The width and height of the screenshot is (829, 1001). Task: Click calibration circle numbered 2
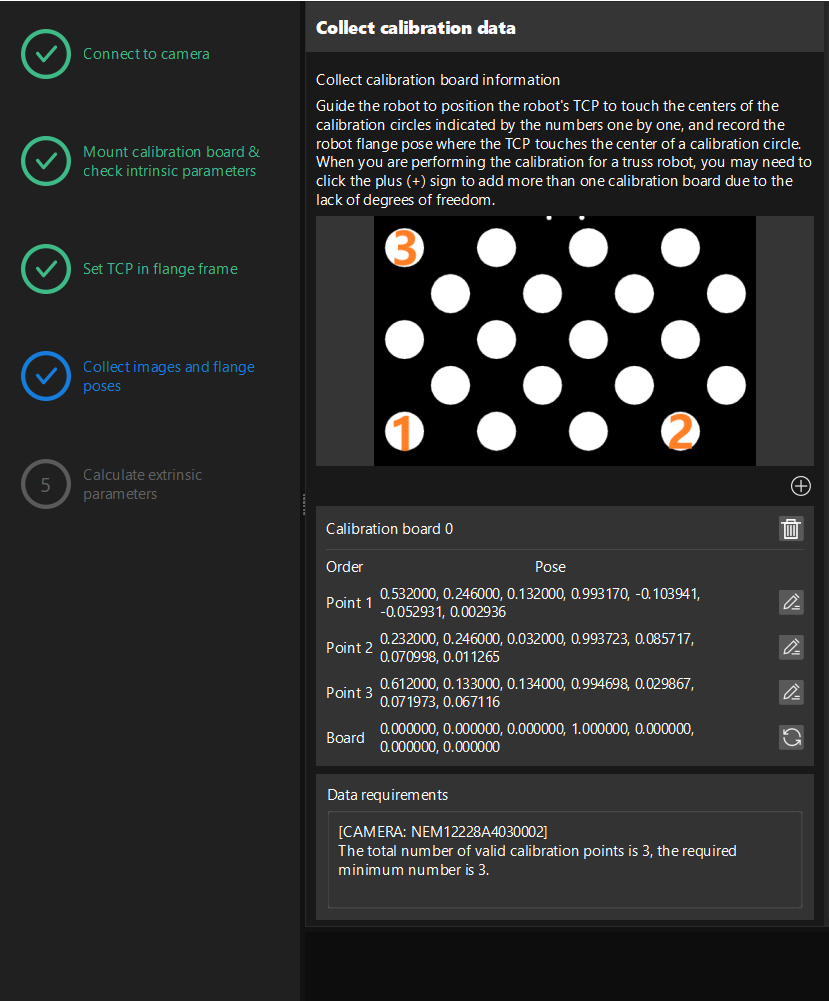[x=680, y=432]
